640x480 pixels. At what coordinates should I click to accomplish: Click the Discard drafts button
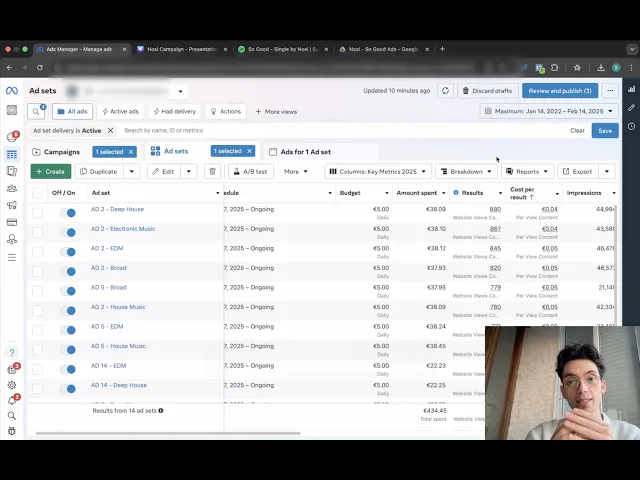pos(487,91)
